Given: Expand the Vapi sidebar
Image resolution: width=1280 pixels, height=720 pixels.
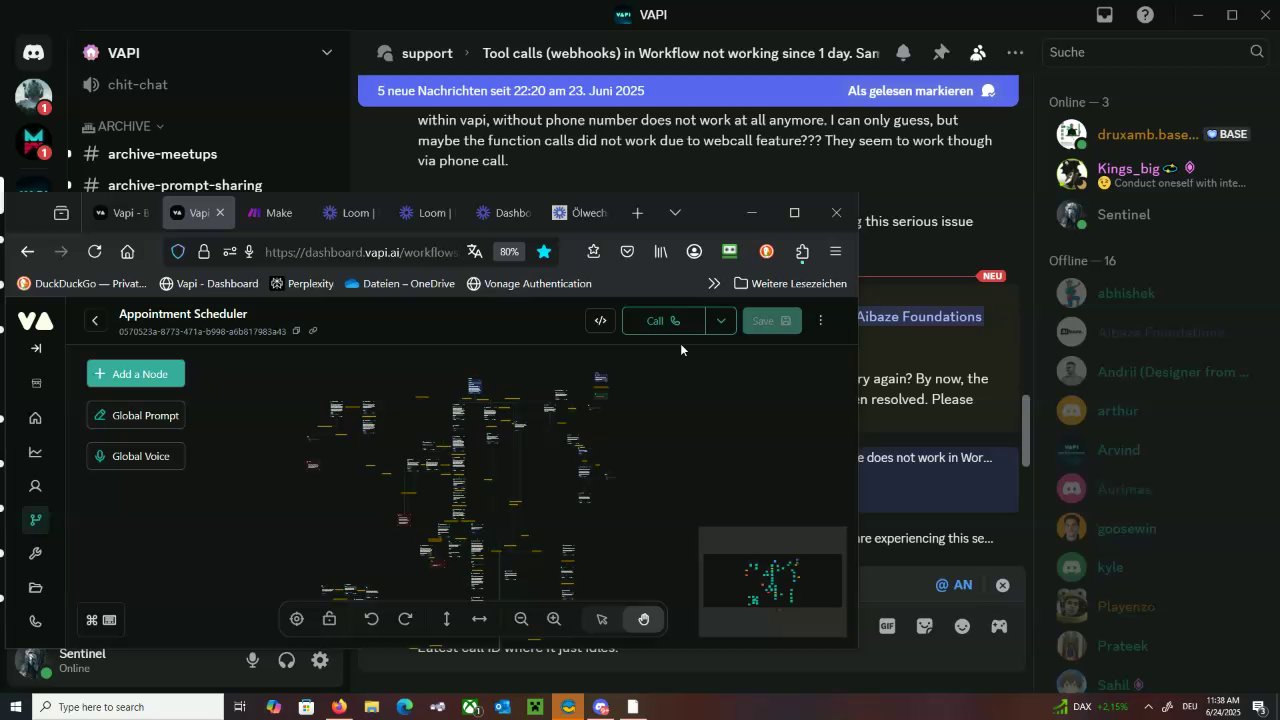Looking at the screenshot, I should 36,348.
